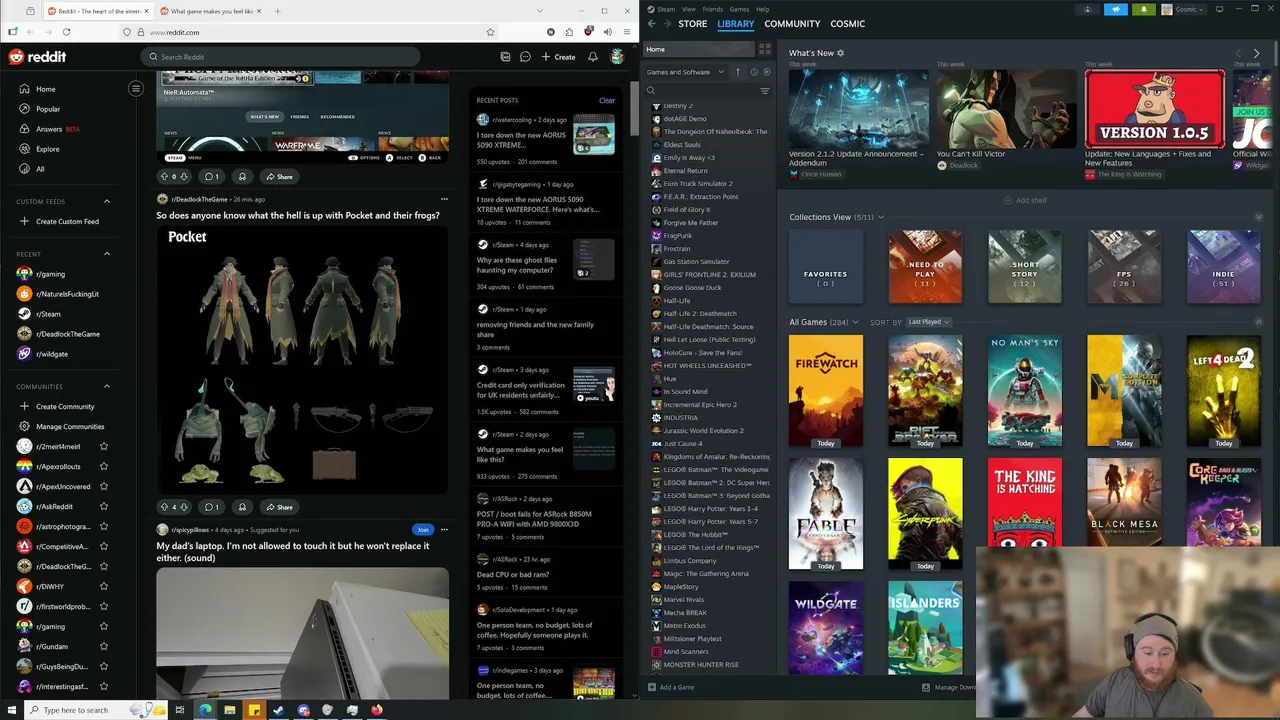Open comments on the Pocket frogs post
This screenshot has height=720, width=1280.
click(x=212, y=507)
